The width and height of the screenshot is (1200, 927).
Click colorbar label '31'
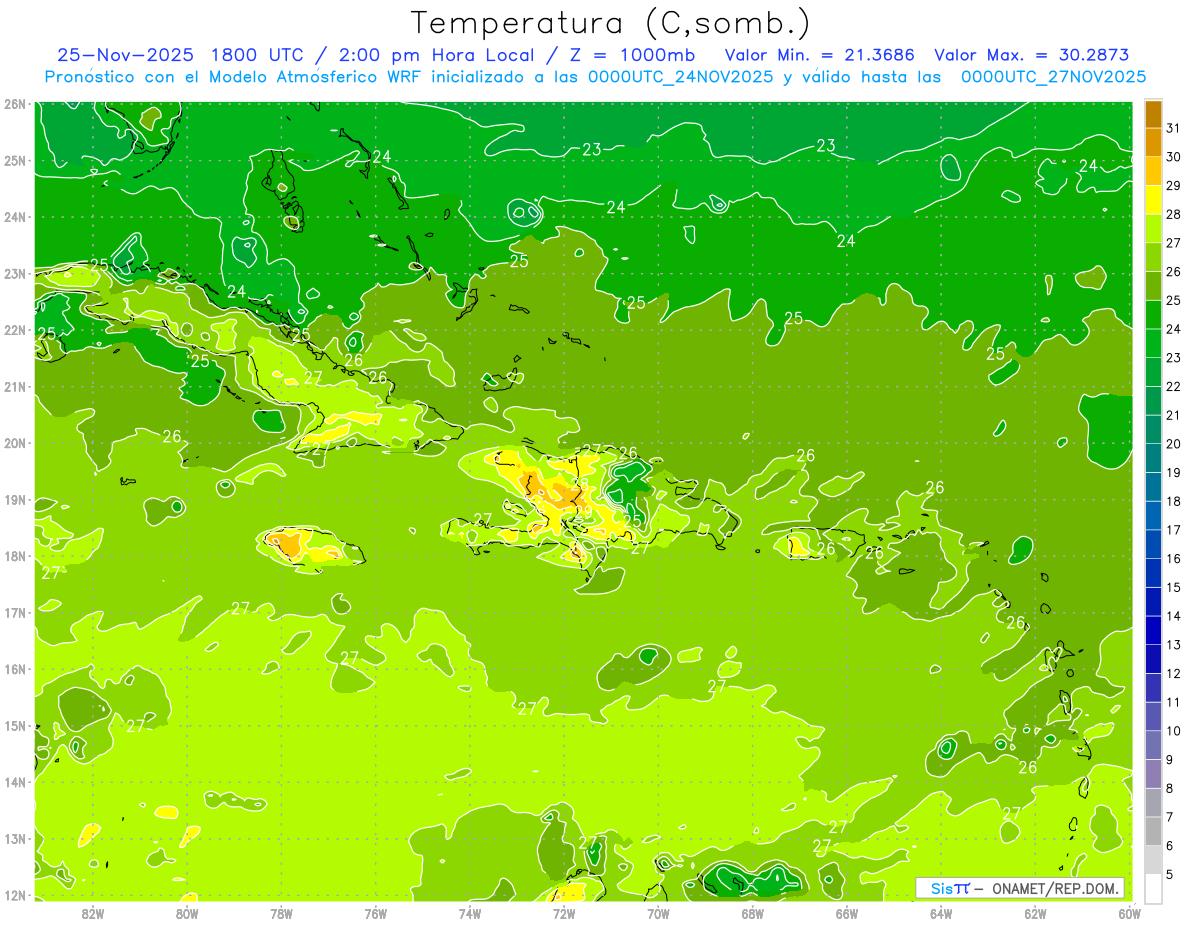coord(1173,128)
